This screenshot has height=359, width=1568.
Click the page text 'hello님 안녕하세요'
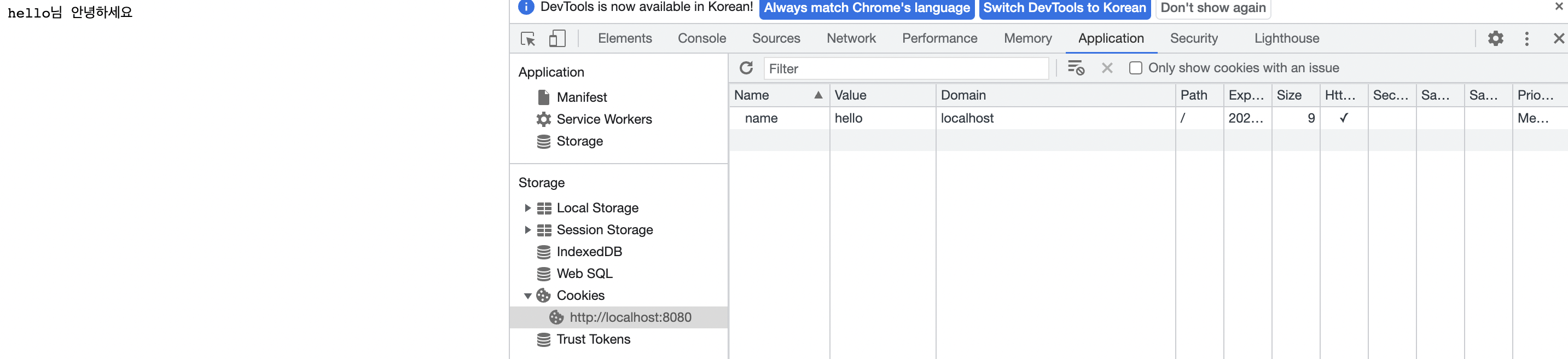click(70, 12)
